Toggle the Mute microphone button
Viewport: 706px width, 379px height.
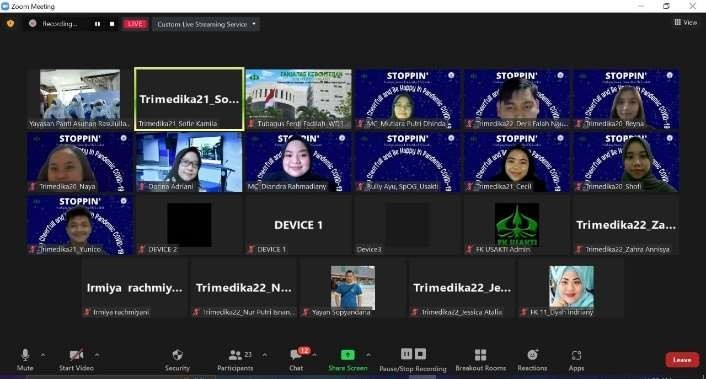point(25,360)
